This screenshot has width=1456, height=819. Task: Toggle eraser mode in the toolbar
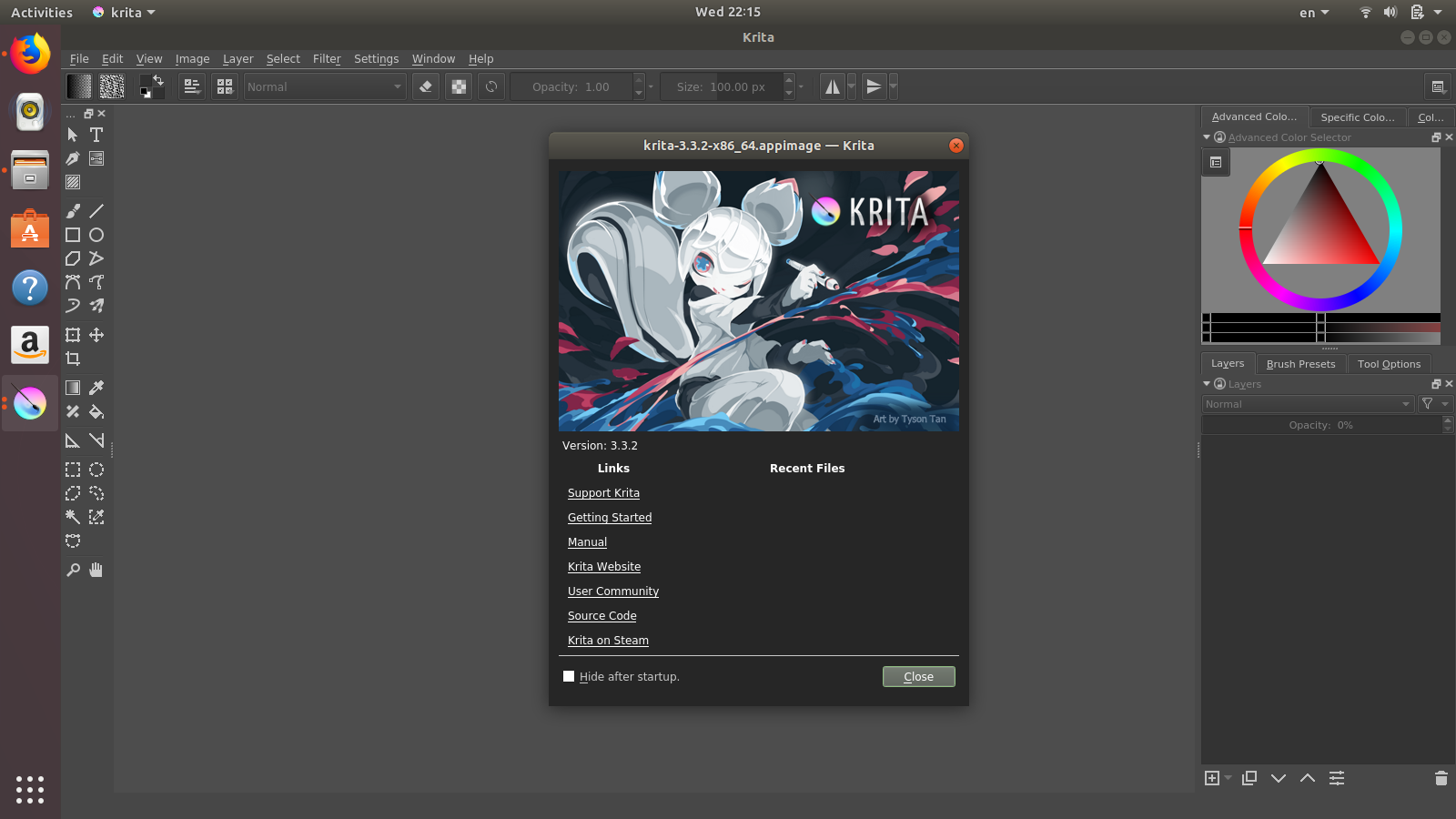click(x=426, y=86)
